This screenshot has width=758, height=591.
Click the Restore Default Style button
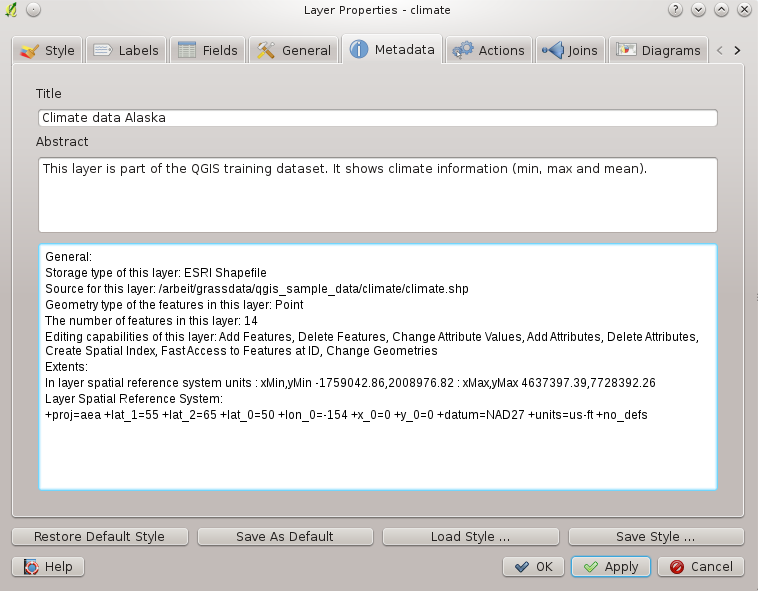99,537
